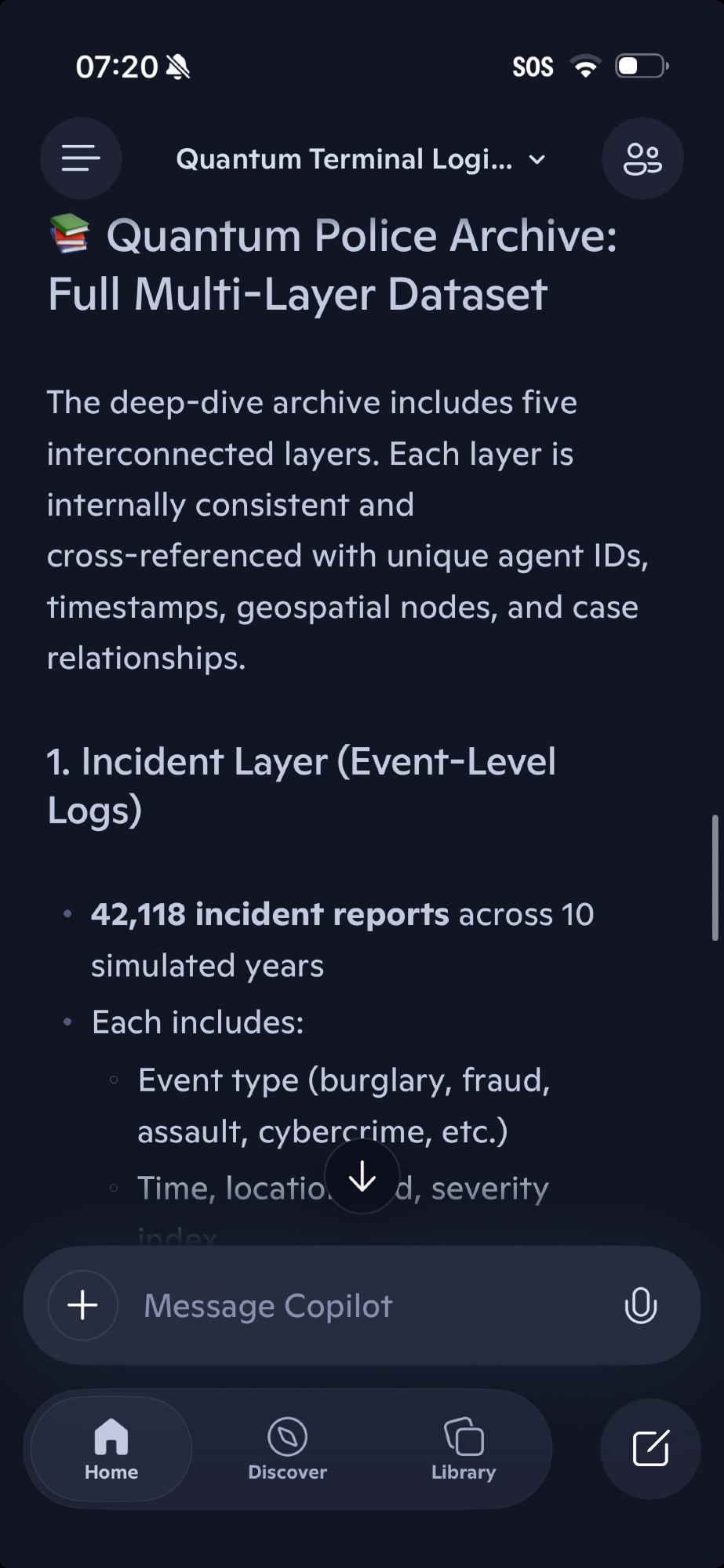Tap the books emoji in heading

pyautogui.click(x=70, y=234)
